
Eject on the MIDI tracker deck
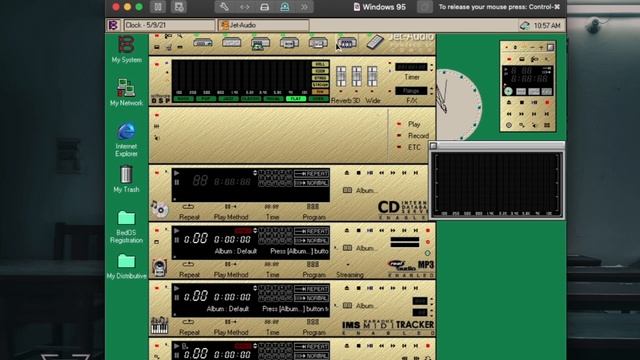(347, 288)
